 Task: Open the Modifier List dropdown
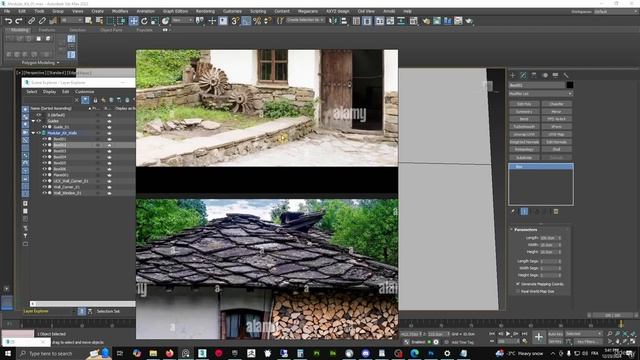(540, 94)
